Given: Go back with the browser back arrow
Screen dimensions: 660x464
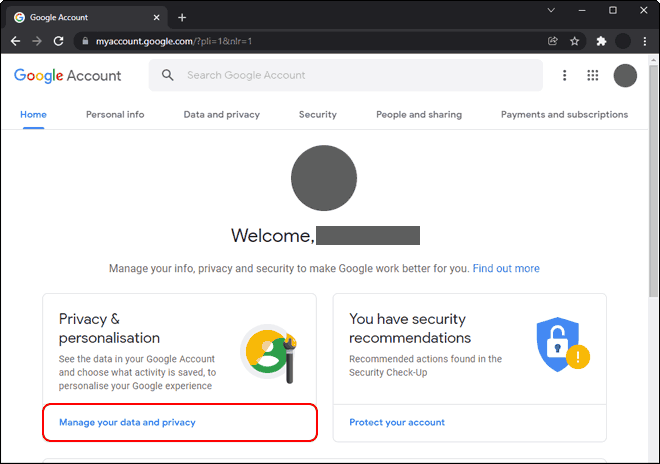Looking at the screenshot, I should 15,41.
